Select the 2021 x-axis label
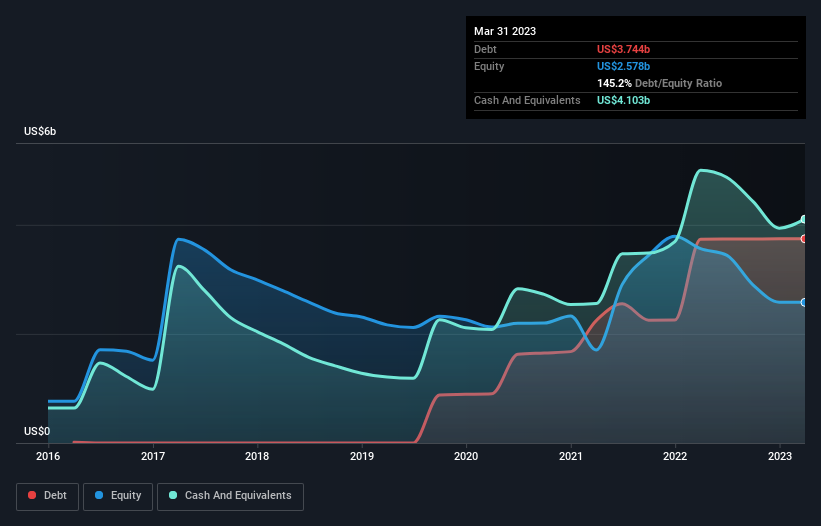 point(571,456)
